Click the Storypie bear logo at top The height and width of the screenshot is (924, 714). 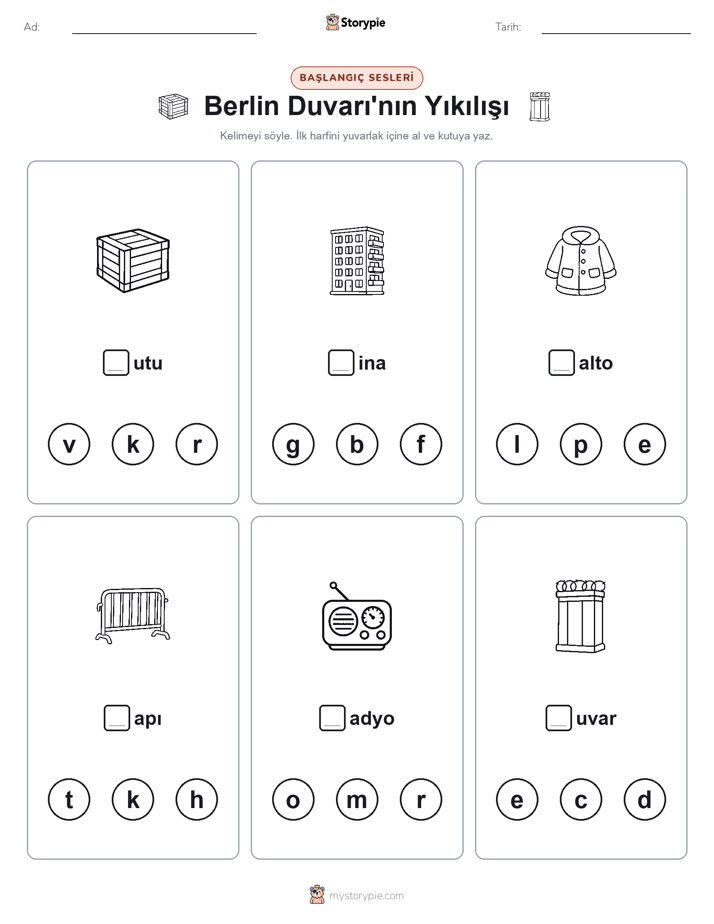pos(332,22)
